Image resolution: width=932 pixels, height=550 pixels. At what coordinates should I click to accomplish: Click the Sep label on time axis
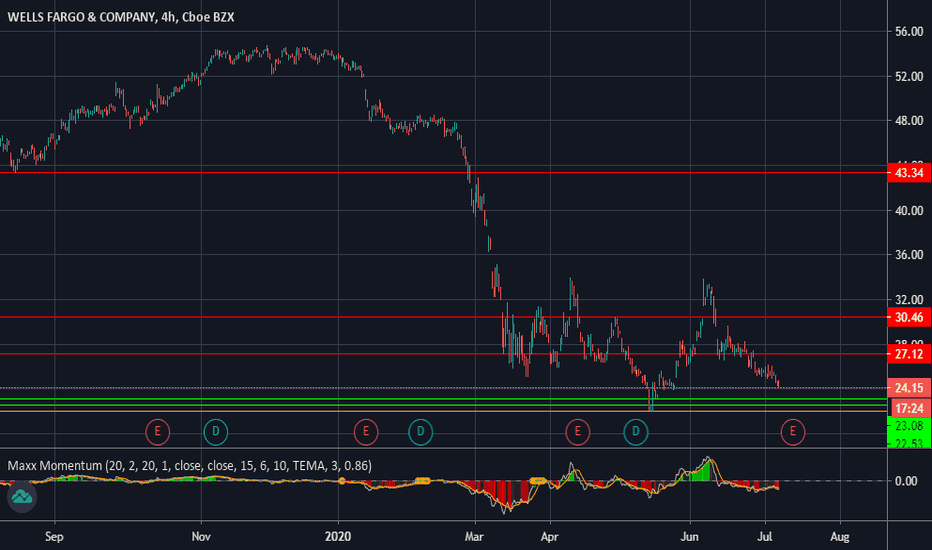click(54, 536)
